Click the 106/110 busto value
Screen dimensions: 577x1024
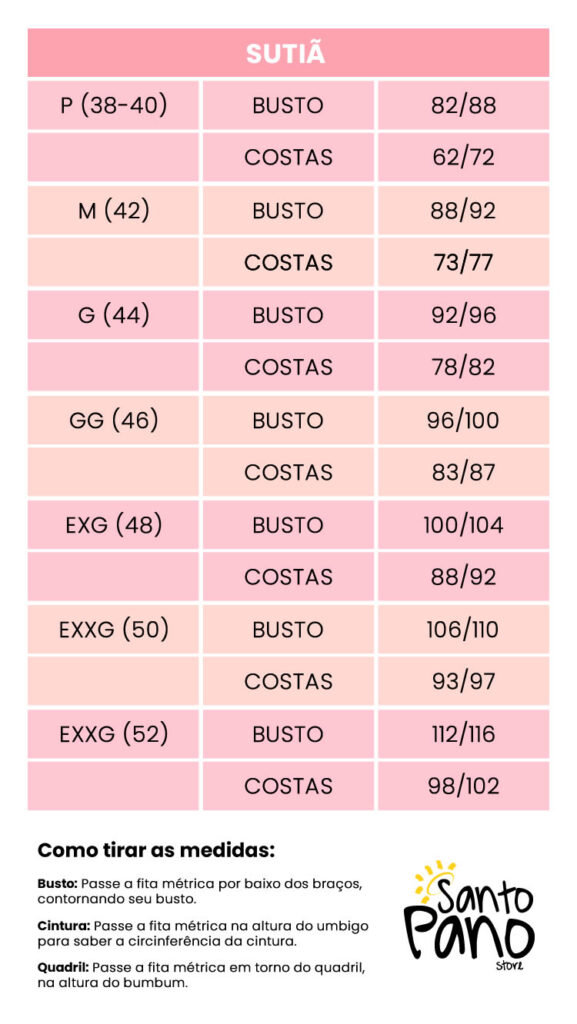pyautogui.click(x=463, y=630)
